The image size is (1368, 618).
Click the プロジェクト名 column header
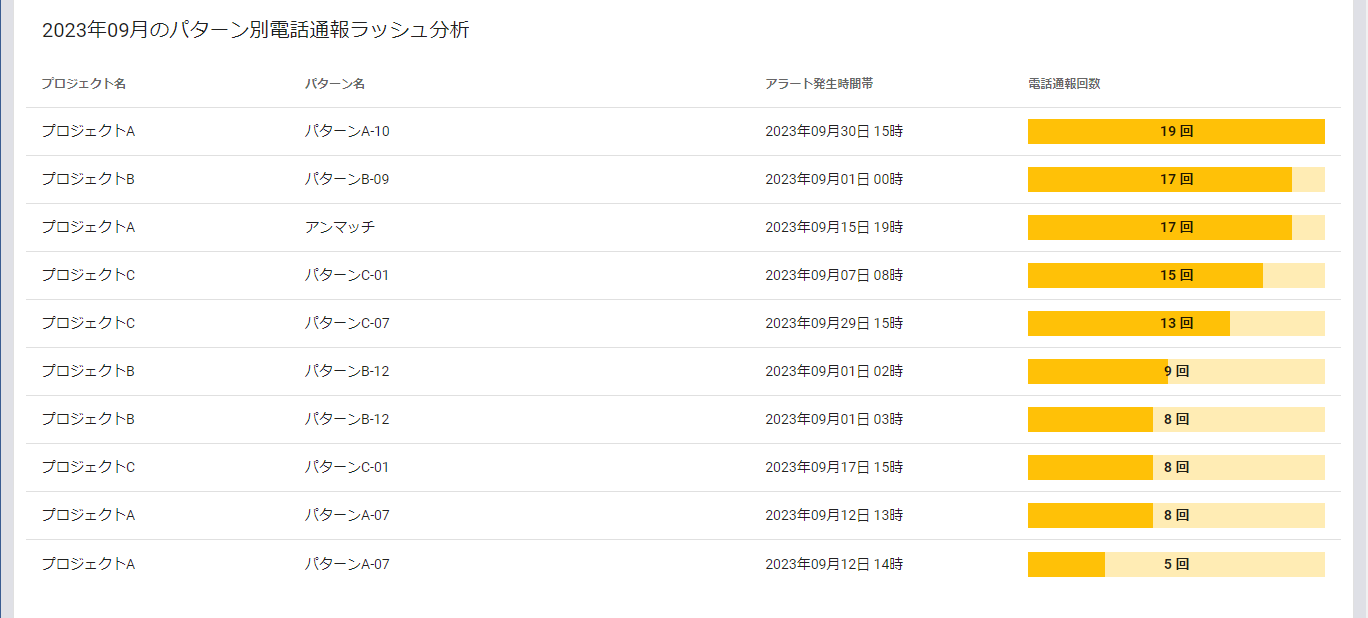[84, 84]
